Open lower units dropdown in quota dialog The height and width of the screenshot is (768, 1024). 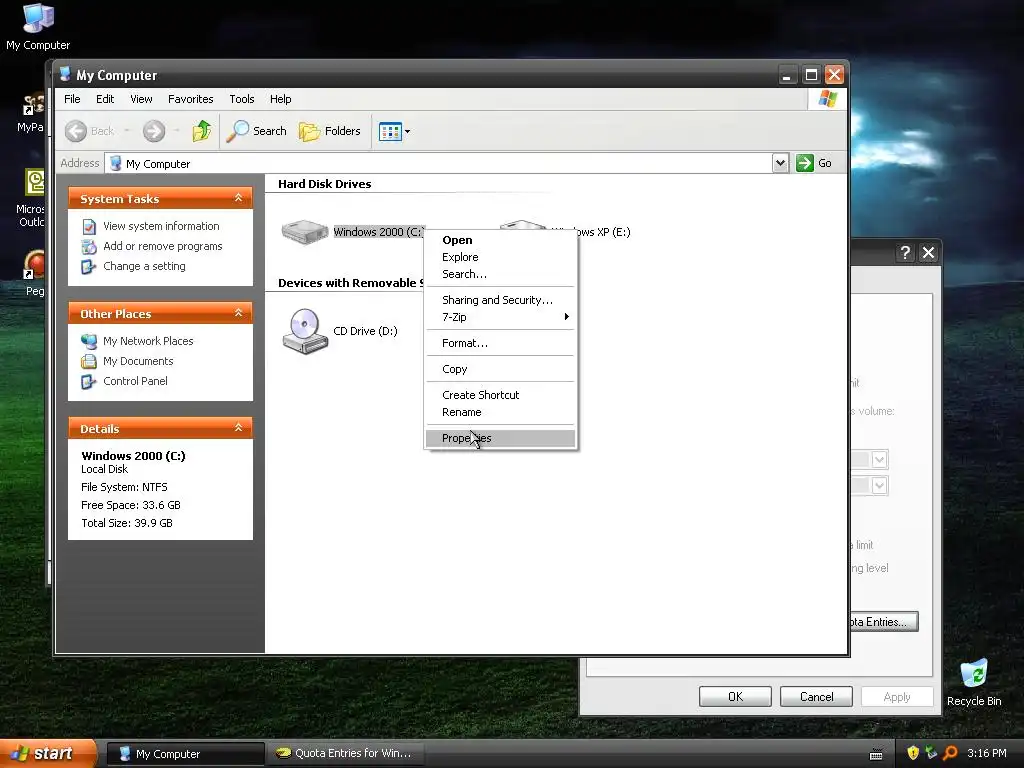(879, 486)
